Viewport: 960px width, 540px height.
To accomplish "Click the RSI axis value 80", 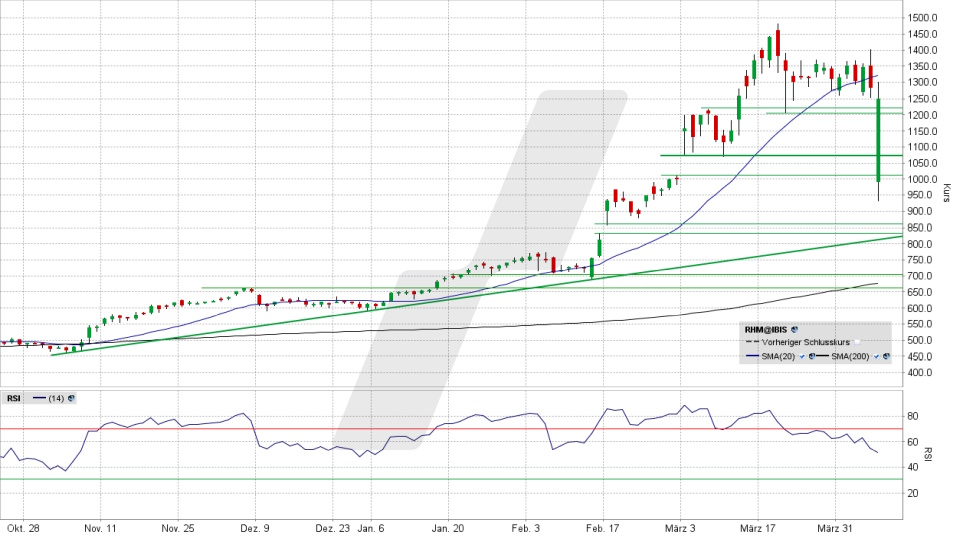I will 912,416.
